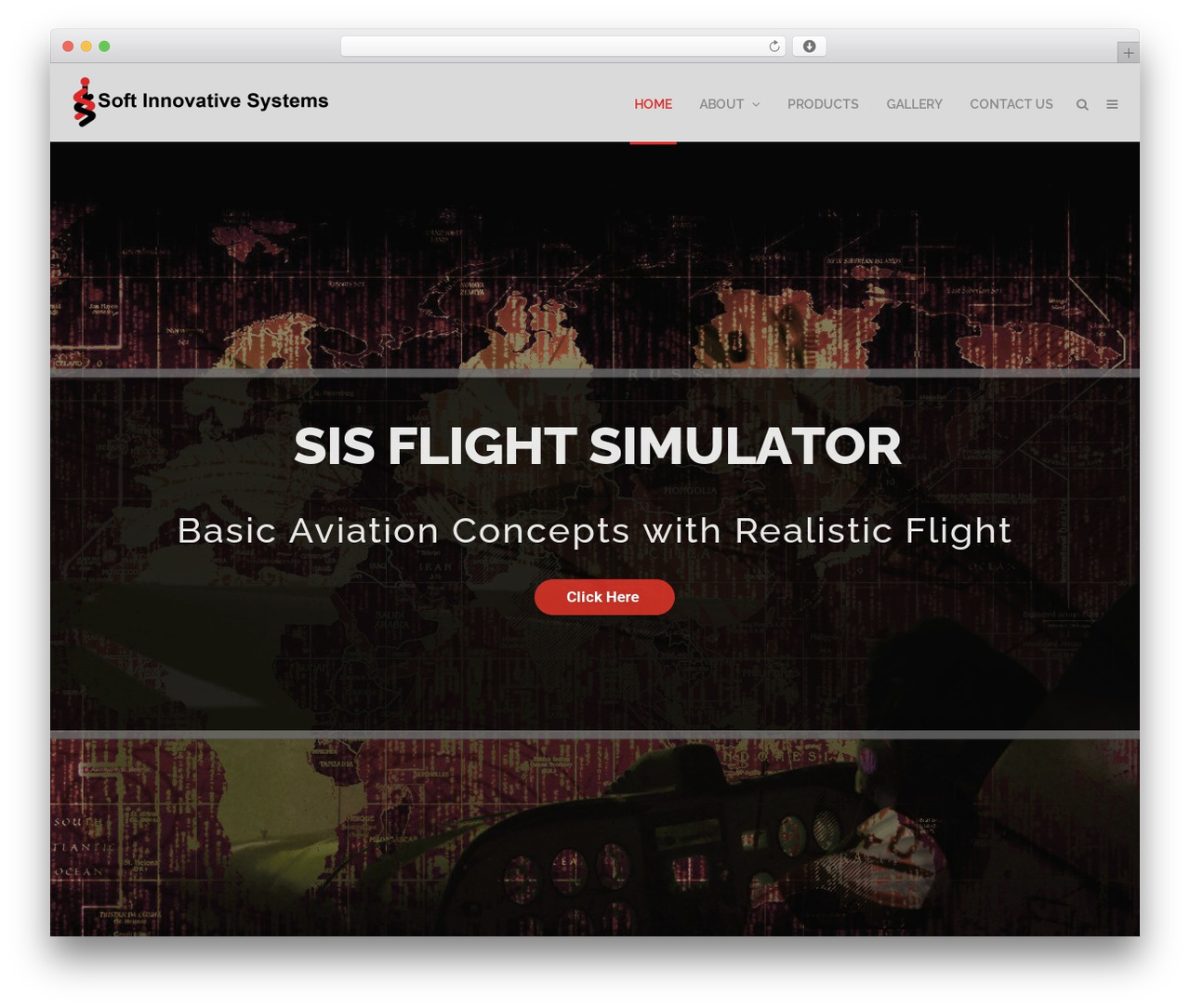Open the Contact Us page
Image resolution: width=1190 pixels, height=1008 pixels.
[1011, 104]
